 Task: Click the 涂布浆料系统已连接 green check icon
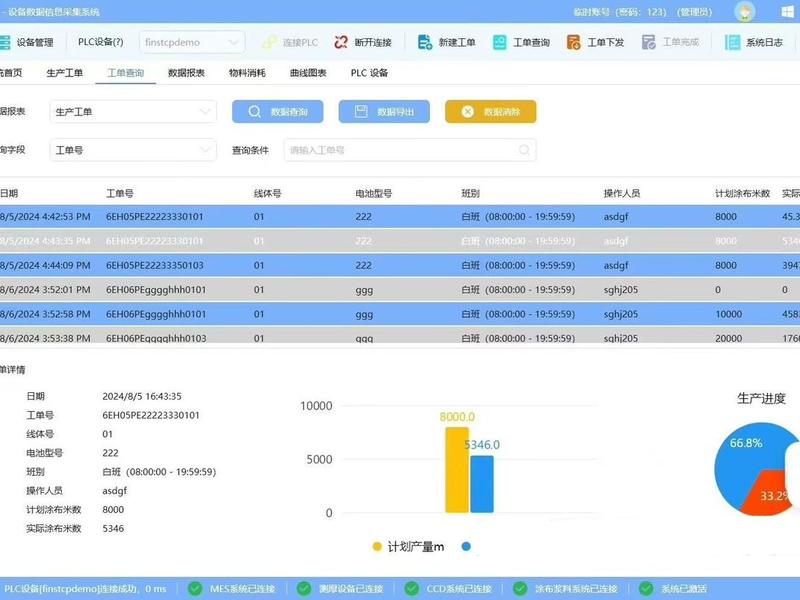(x=519, y=589)
